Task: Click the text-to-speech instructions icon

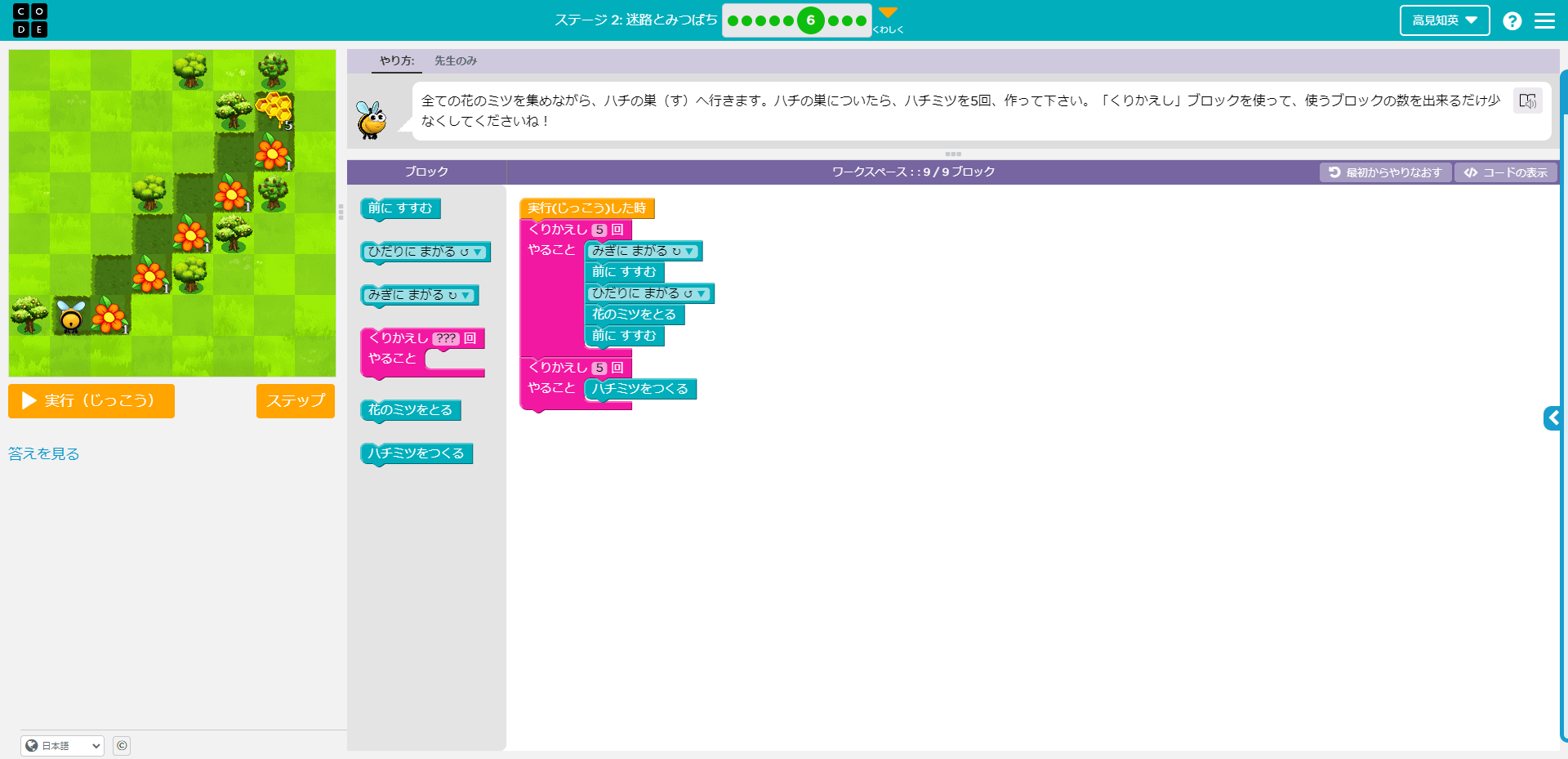Action: (1527, 100)
